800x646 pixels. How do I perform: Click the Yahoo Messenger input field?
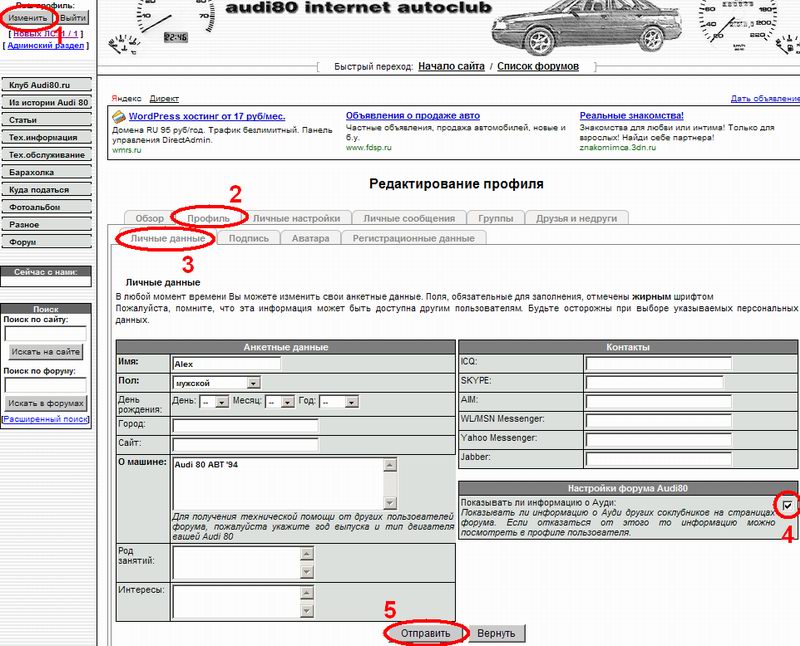coord(659,440)
